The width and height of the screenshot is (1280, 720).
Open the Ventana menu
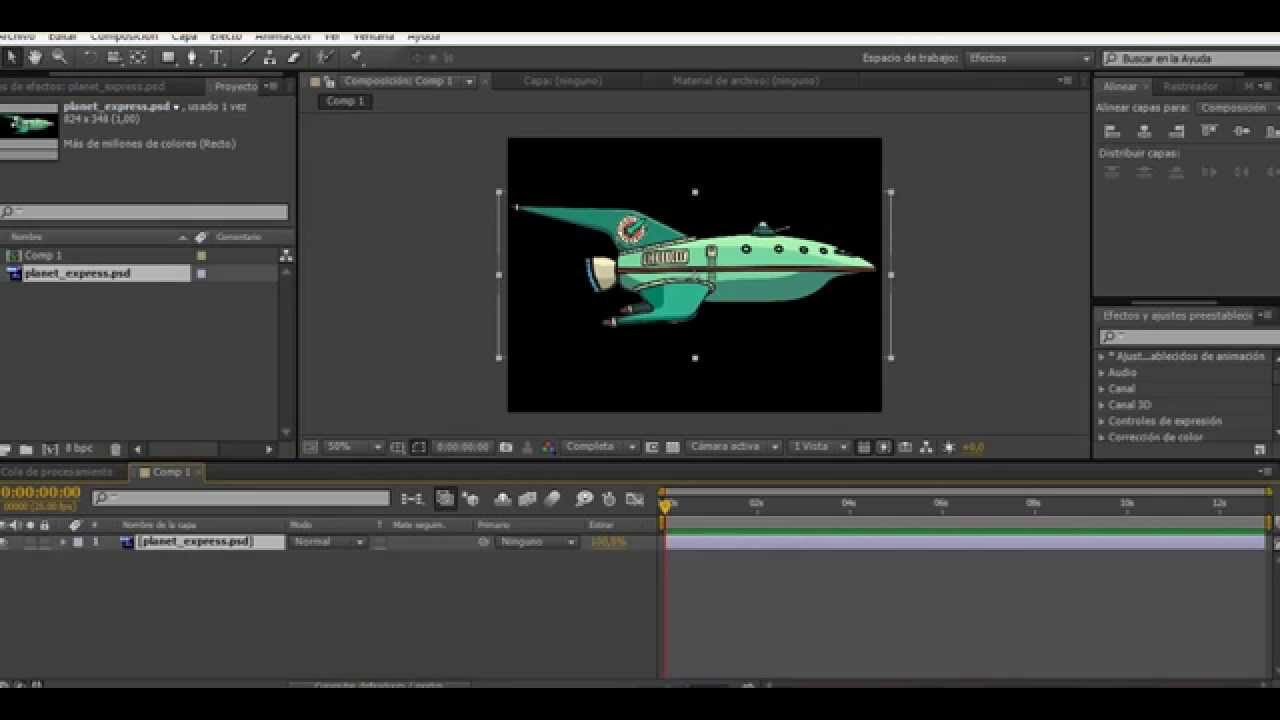[x=373, y=37]
